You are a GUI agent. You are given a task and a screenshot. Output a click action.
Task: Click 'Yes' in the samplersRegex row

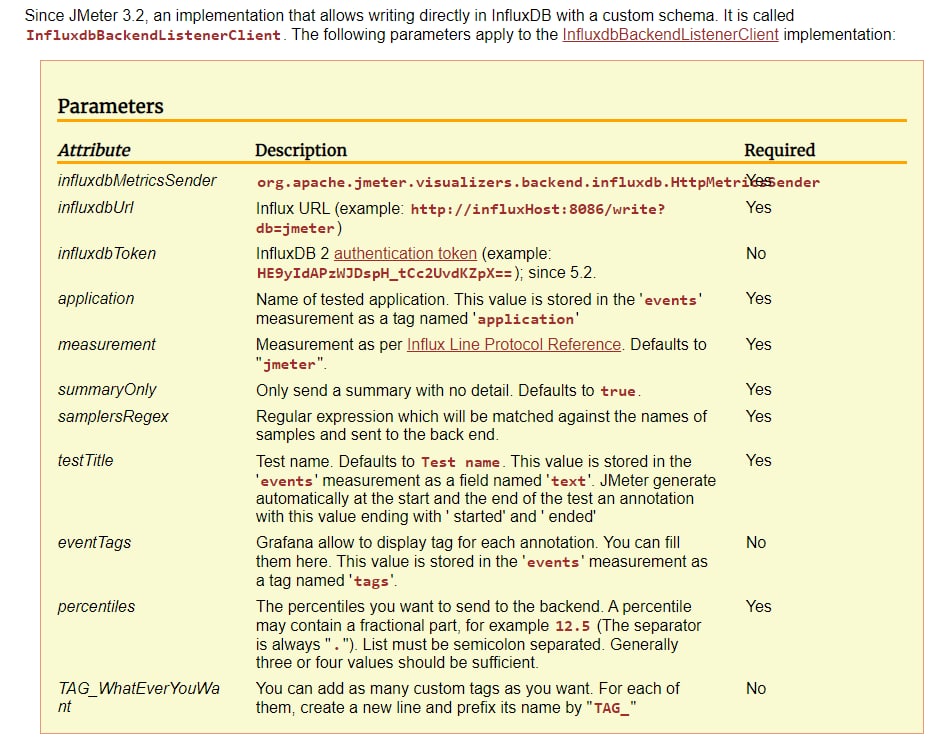759,417
